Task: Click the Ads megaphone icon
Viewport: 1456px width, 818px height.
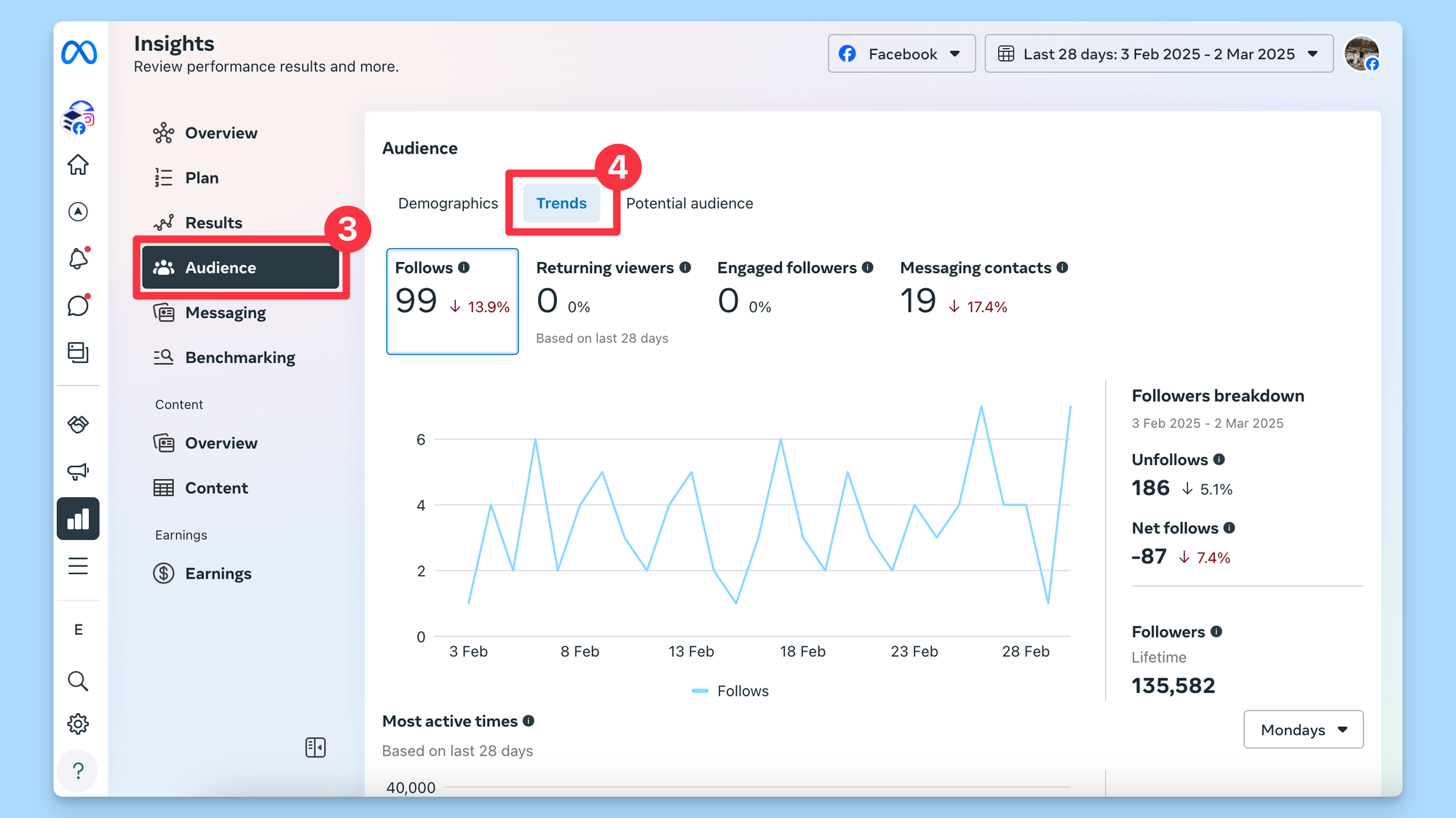Action: [78, 471]
